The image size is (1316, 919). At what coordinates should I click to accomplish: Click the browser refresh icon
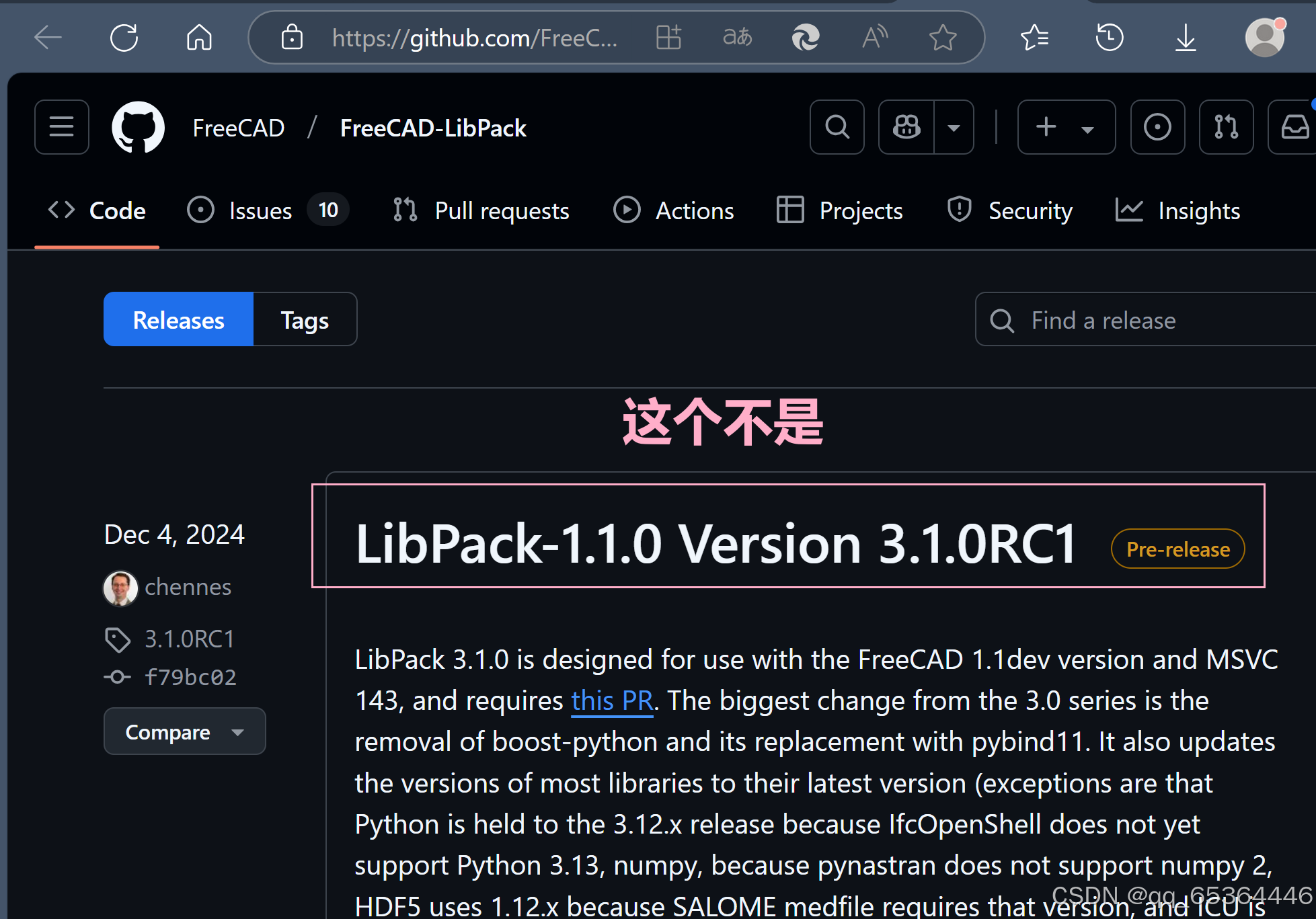(x=124, y=38)
